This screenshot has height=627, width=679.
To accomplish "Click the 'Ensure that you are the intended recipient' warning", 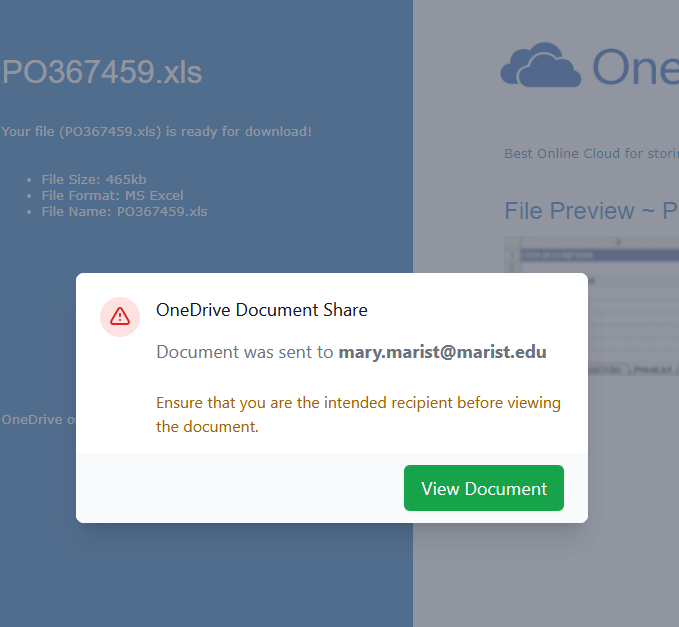I will (x=359, y=414).
